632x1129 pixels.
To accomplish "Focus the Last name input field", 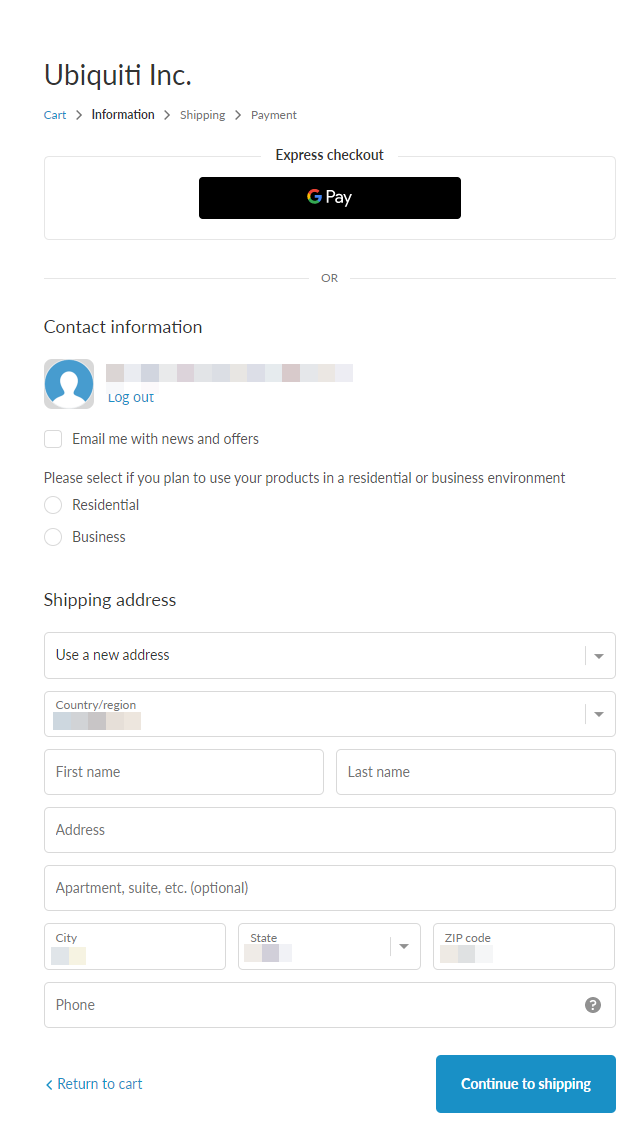I will coord(475,772).
